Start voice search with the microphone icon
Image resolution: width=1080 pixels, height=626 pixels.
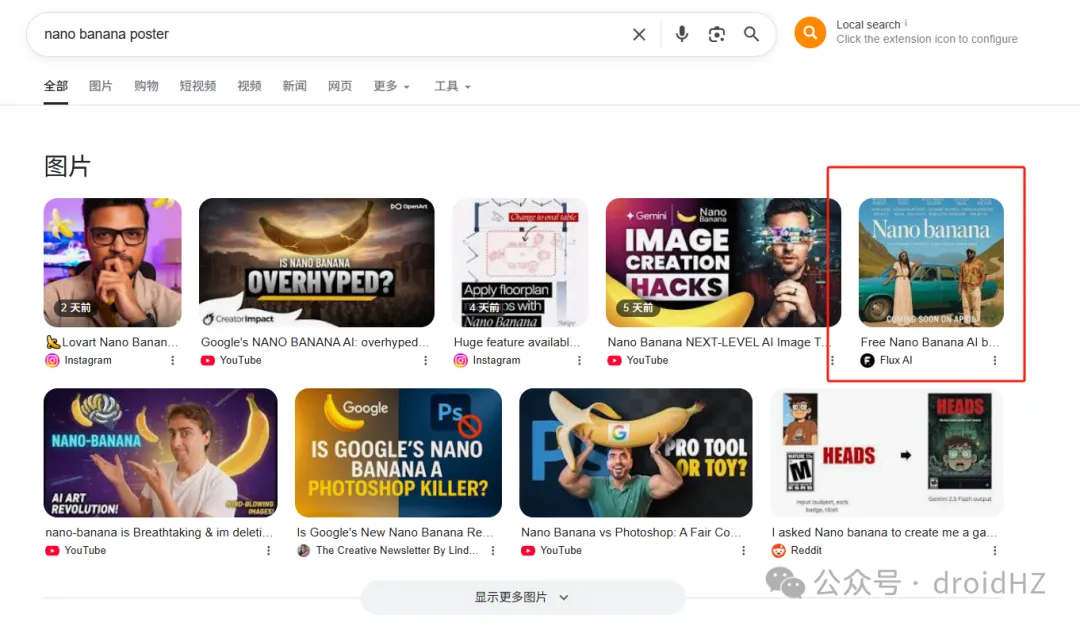(682, 34)
